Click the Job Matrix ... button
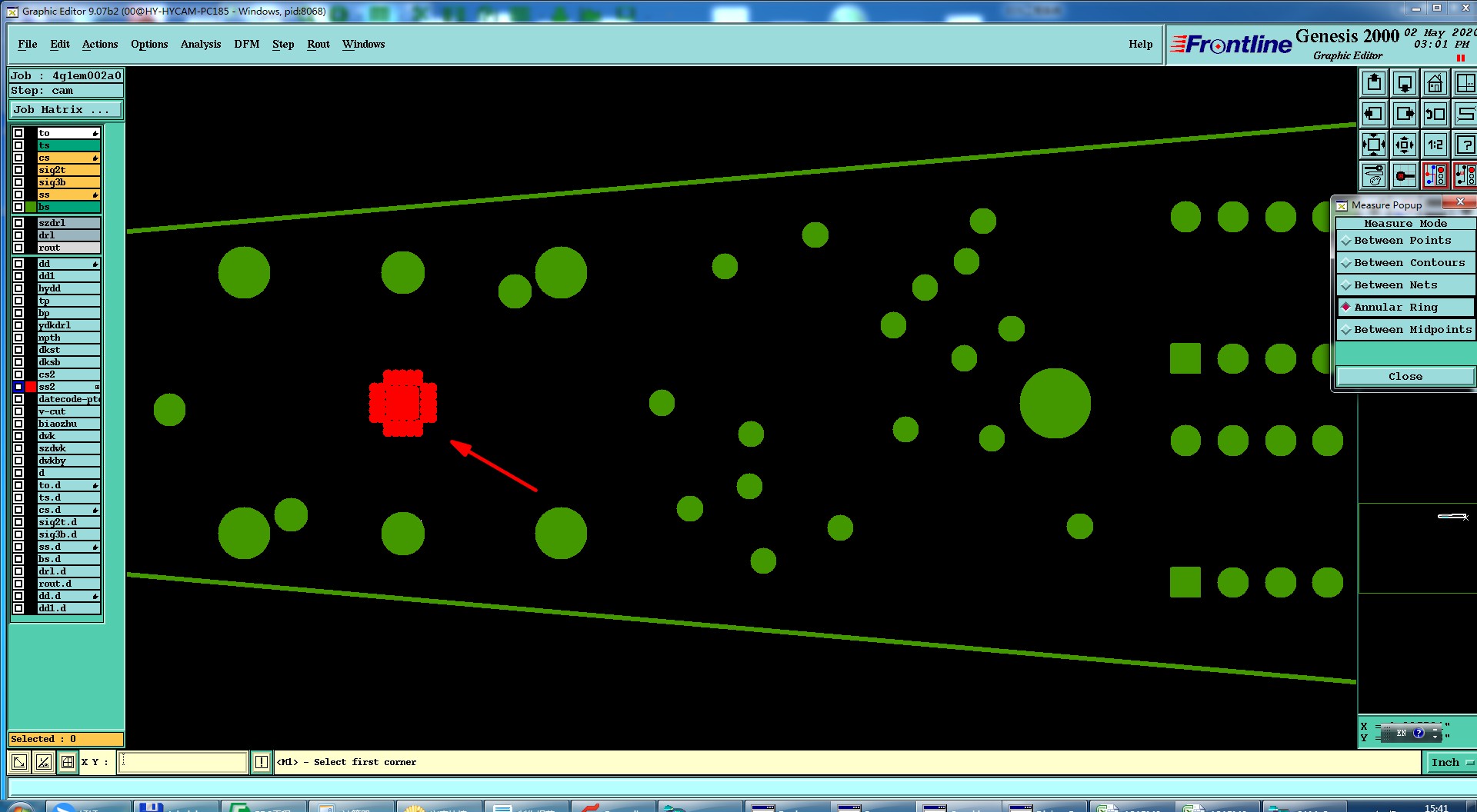Screen dimensions: 1477x812 (x=65, y=110)
